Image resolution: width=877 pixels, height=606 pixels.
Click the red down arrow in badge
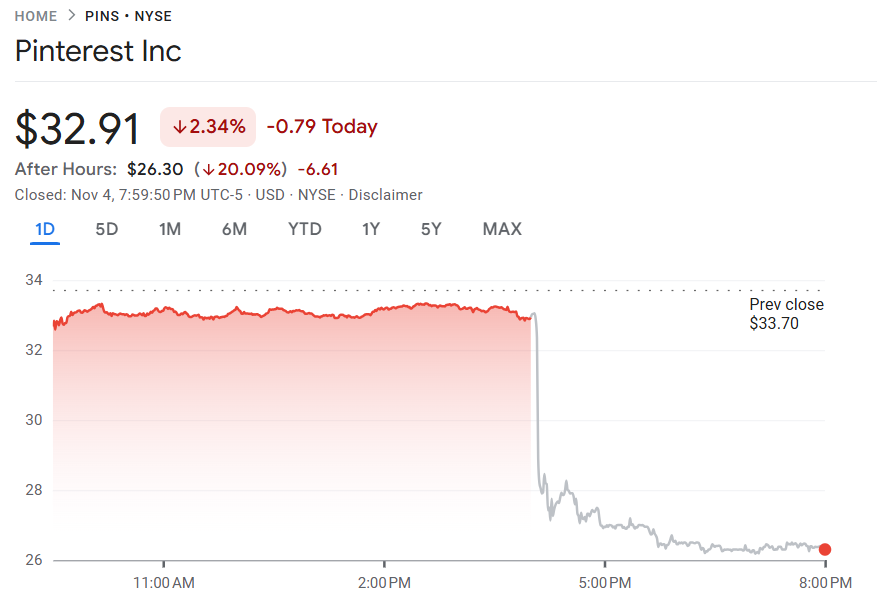tap(180, 127)
